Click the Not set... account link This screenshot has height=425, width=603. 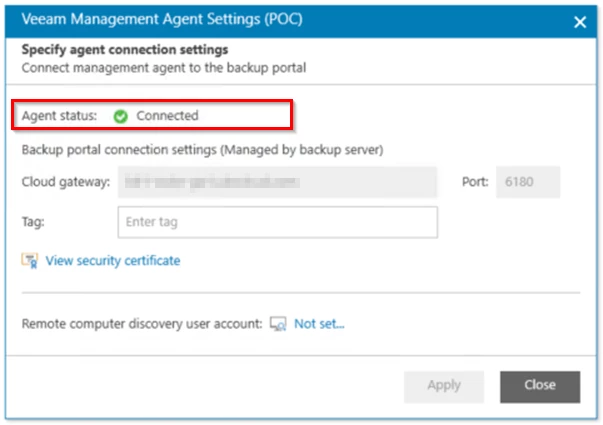tap(319, 324)
